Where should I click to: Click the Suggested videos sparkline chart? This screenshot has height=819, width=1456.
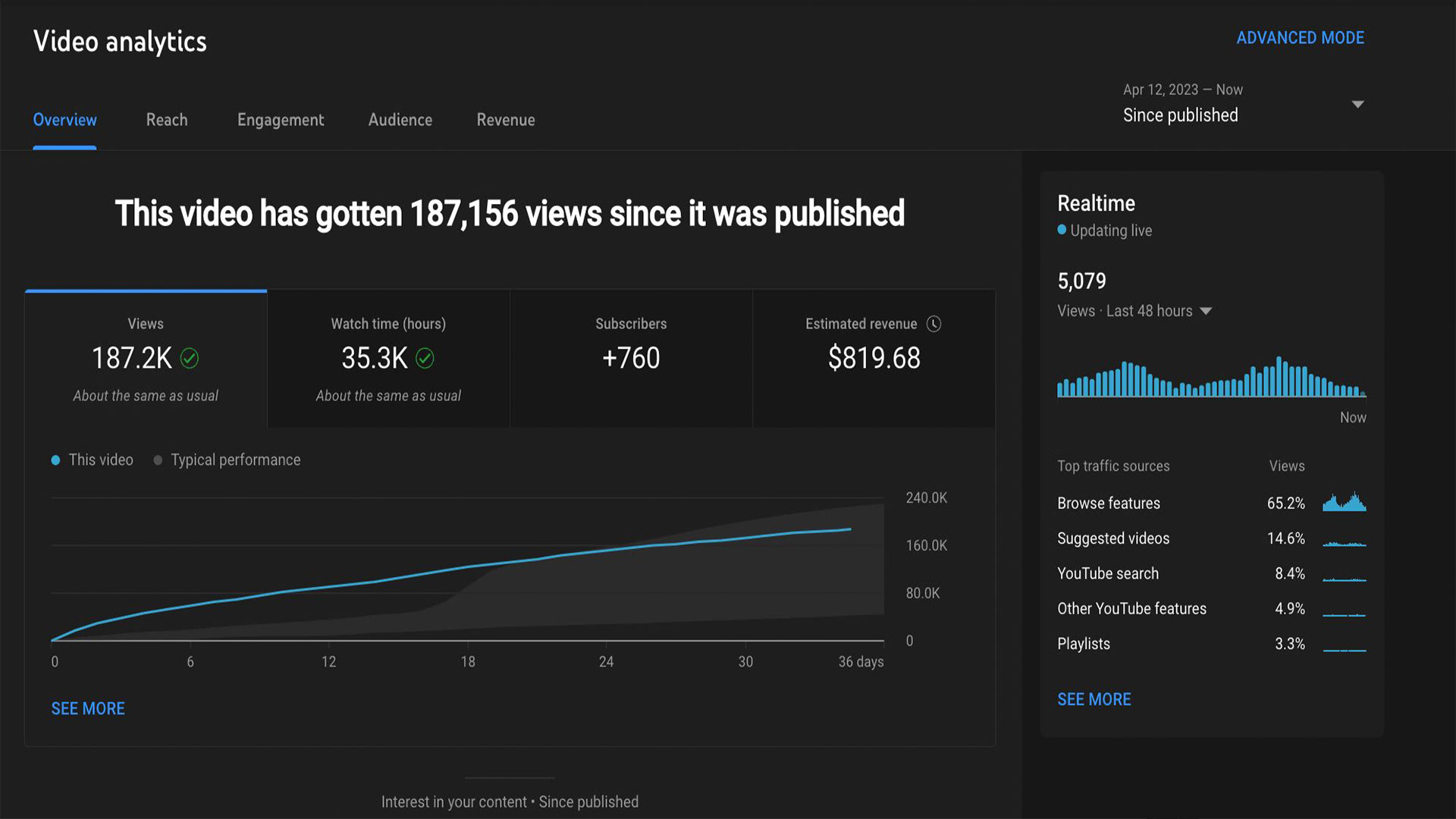(x=1344, y=543)
